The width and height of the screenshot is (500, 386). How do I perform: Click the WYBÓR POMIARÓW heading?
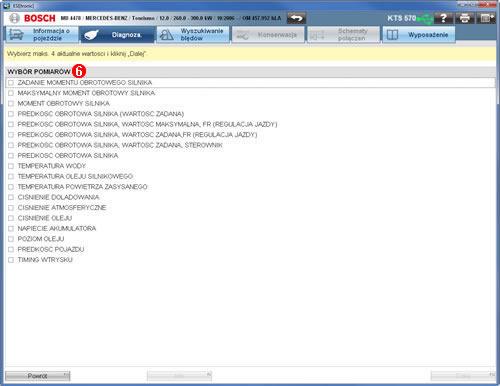[x=39, y=72]
